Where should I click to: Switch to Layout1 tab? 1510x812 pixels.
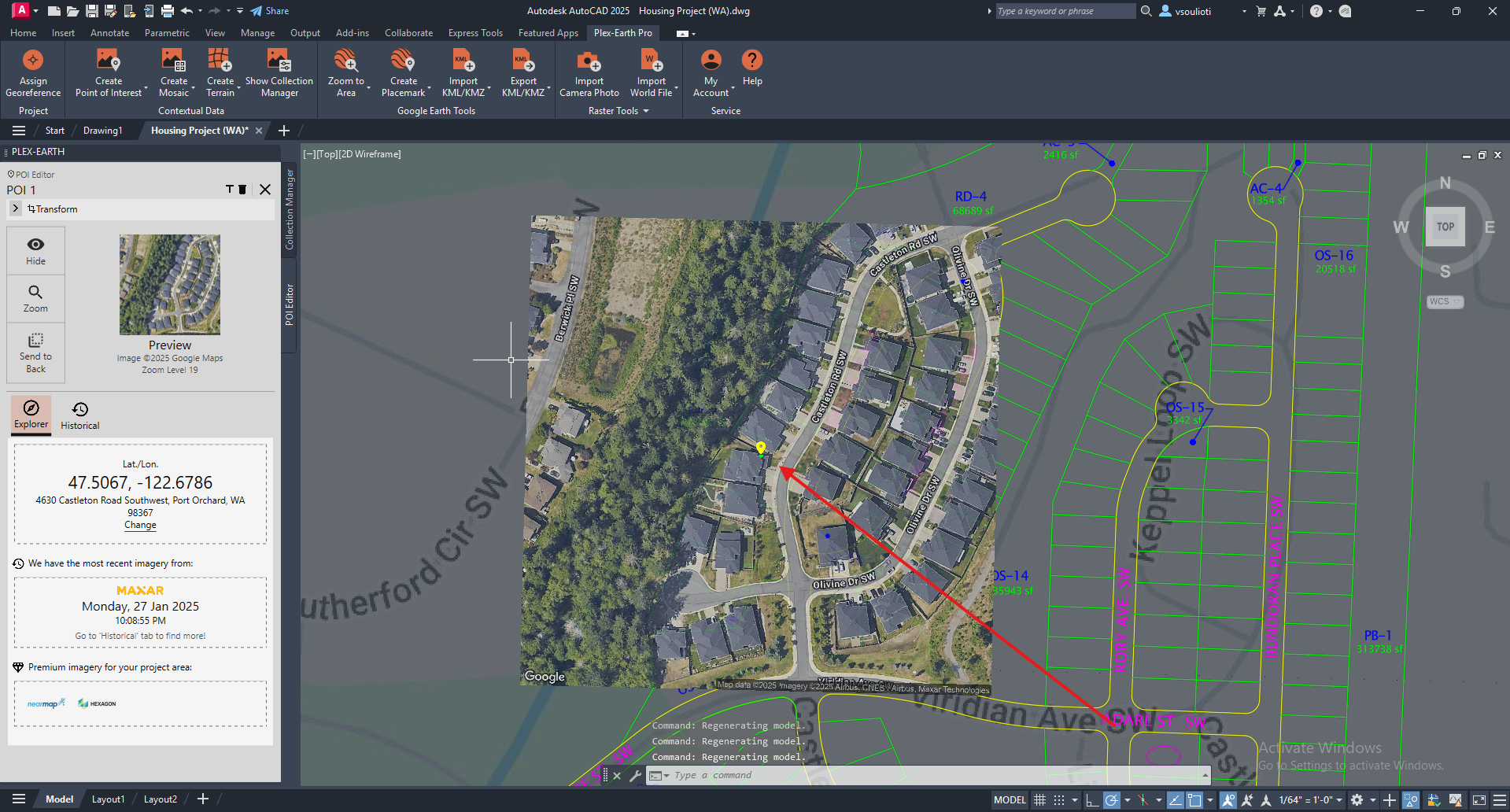pos(108,799)
